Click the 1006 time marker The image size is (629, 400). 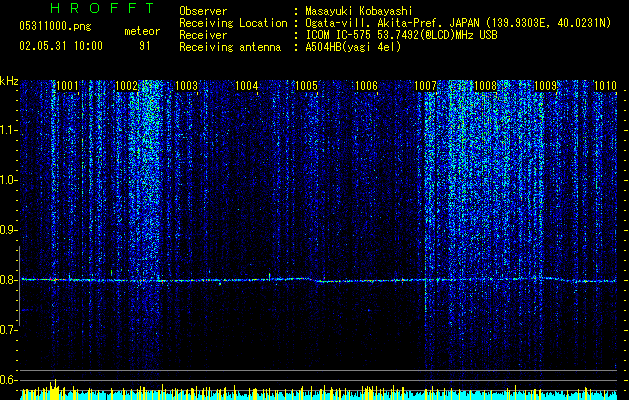point(366,86)
